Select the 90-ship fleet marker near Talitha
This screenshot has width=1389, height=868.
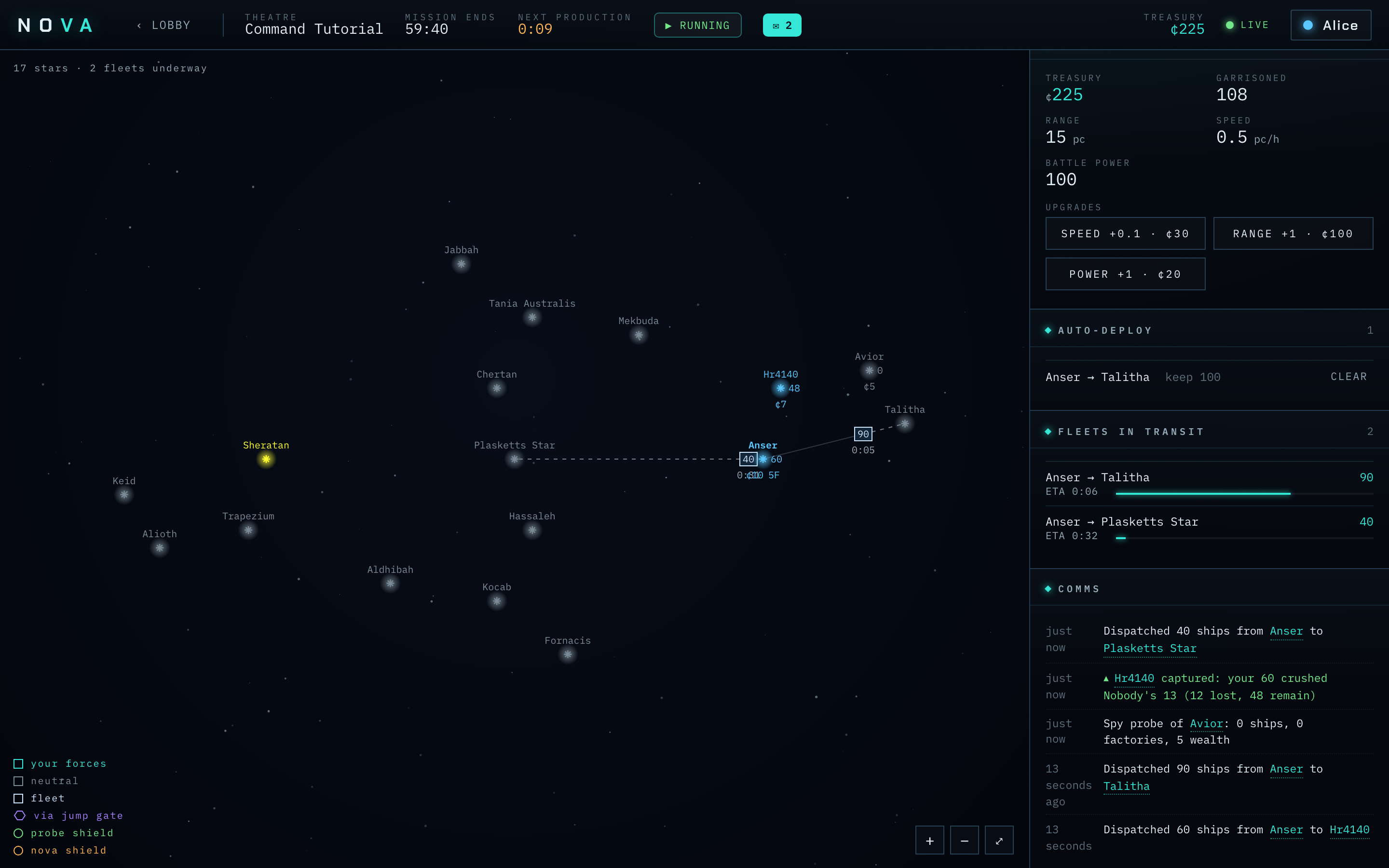pos(863,434)
